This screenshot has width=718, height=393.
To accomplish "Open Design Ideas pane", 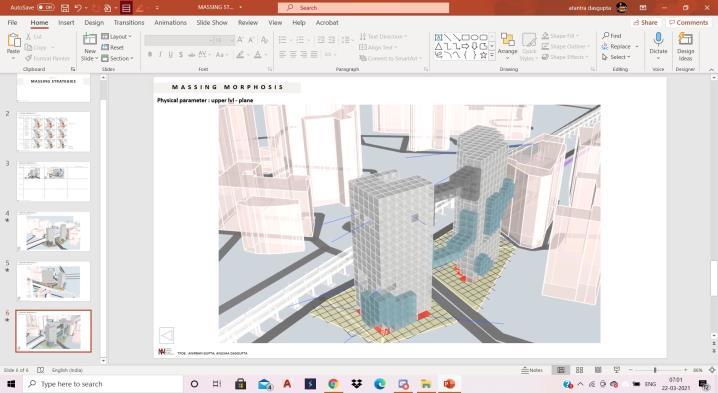I will click(x=685, y=46).
